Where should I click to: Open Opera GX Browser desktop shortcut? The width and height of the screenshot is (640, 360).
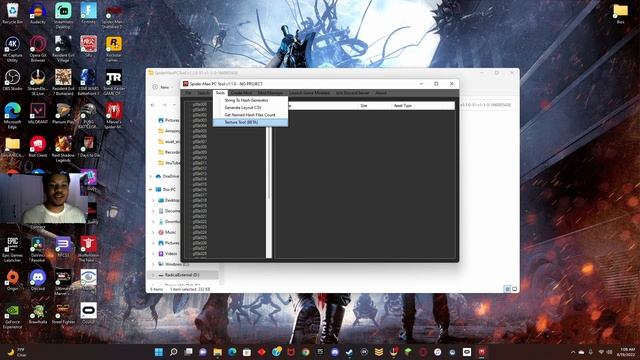point(38,49)
